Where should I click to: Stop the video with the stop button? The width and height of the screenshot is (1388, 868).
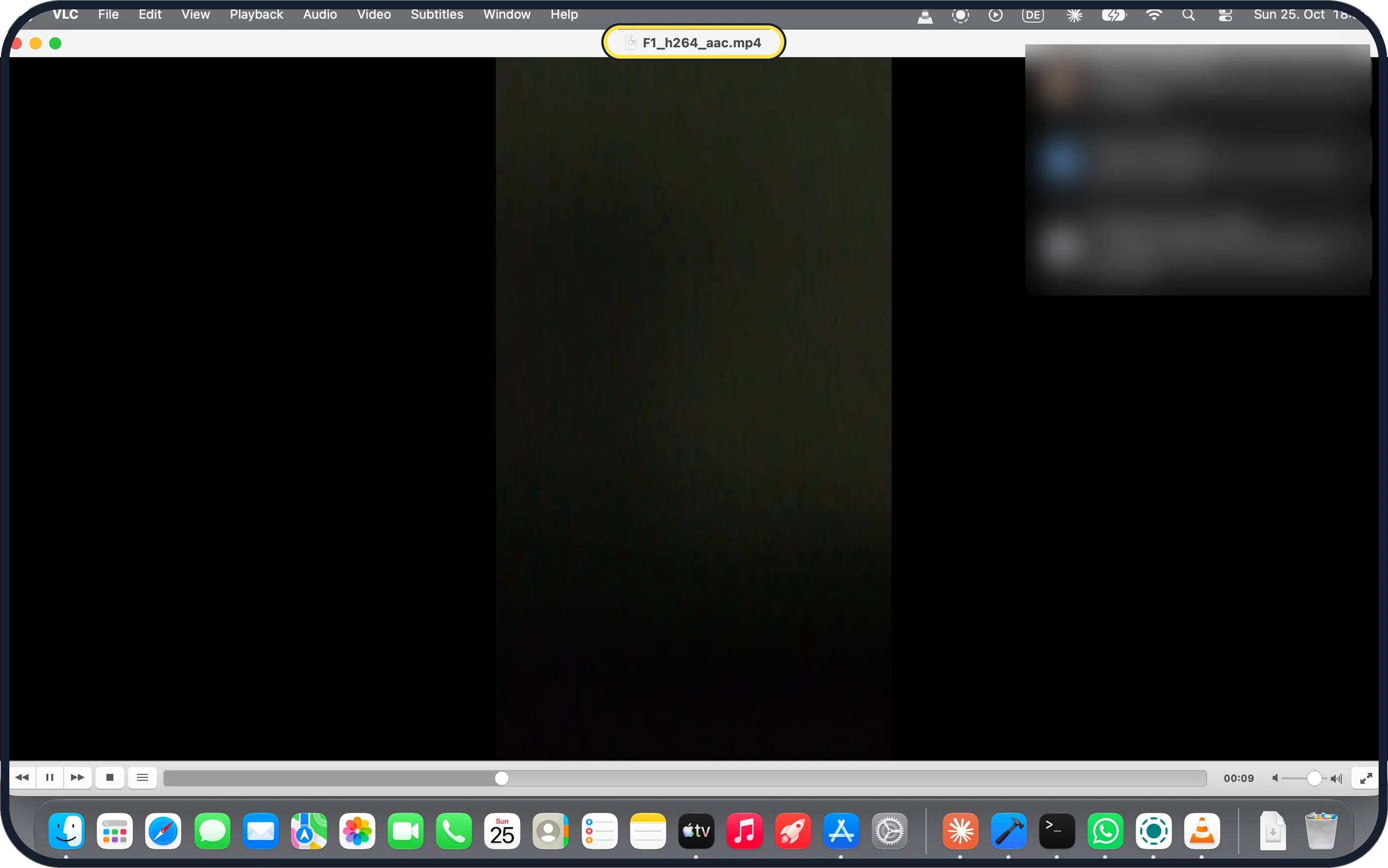(110, 777)
